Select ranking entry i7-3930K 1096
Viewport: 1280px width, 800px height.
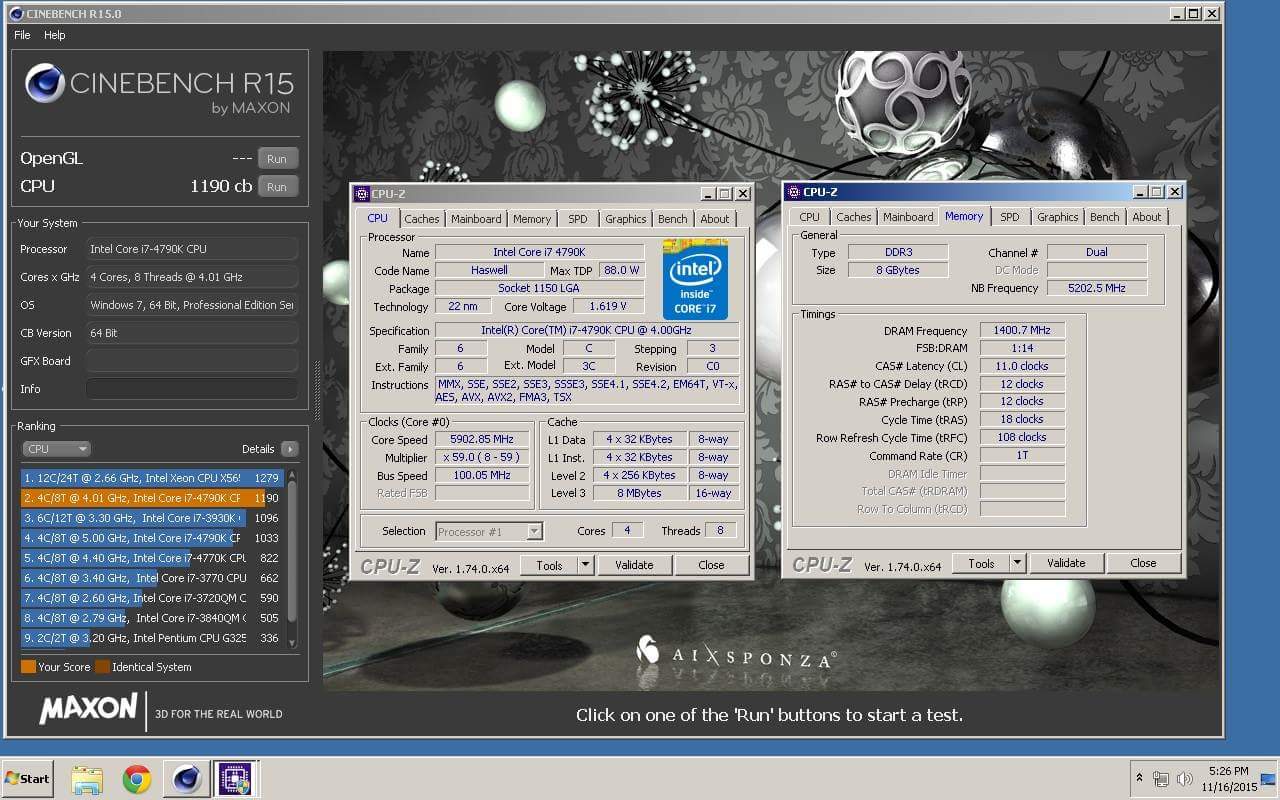point(152,518)
